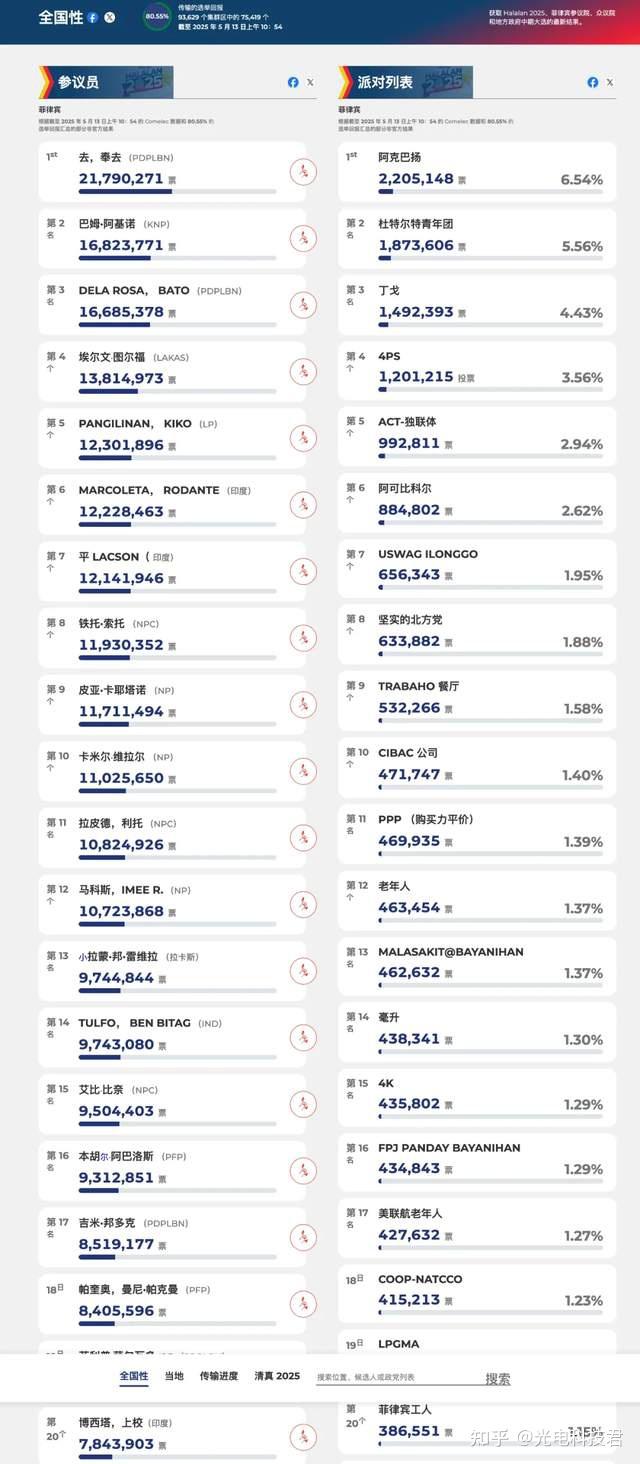Switch to the 当地 tab

pos(174,1376)
